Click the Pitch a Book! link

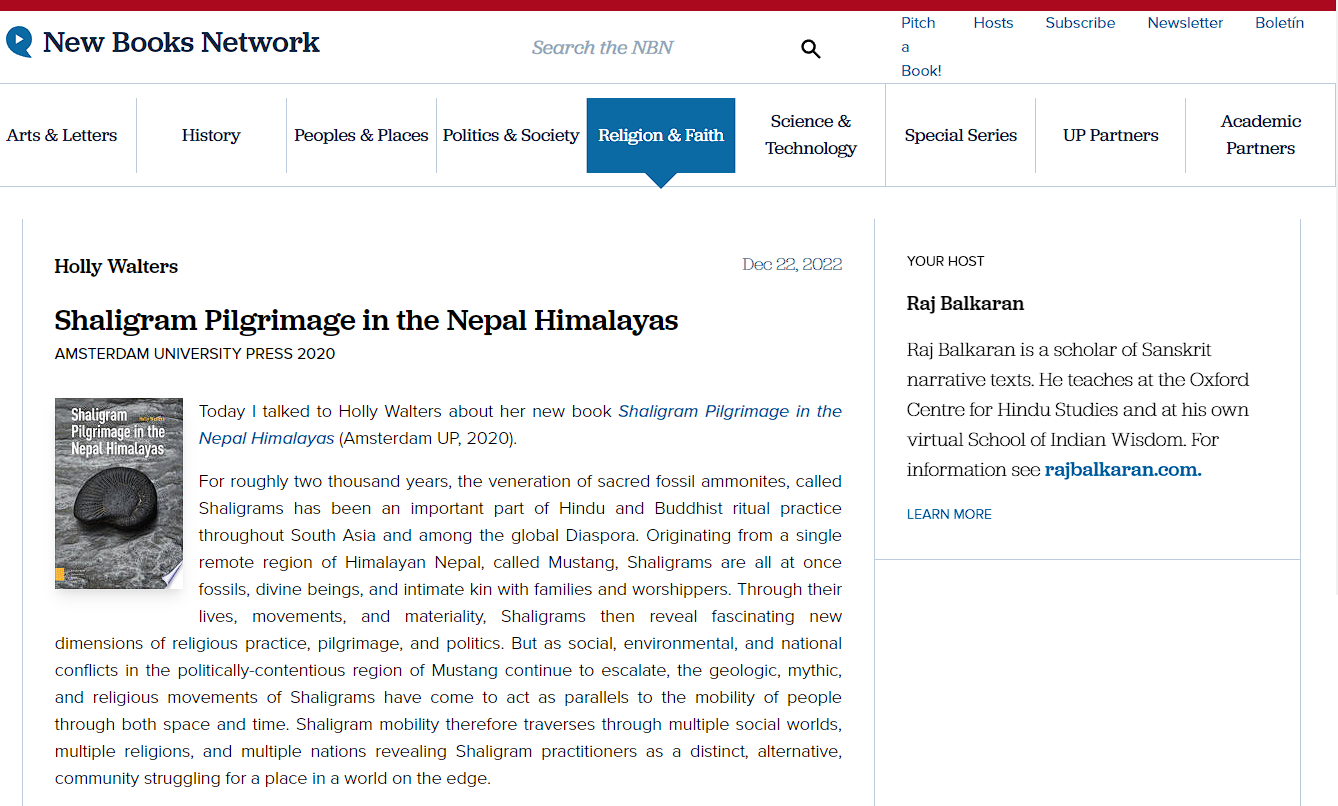[918, 46]
